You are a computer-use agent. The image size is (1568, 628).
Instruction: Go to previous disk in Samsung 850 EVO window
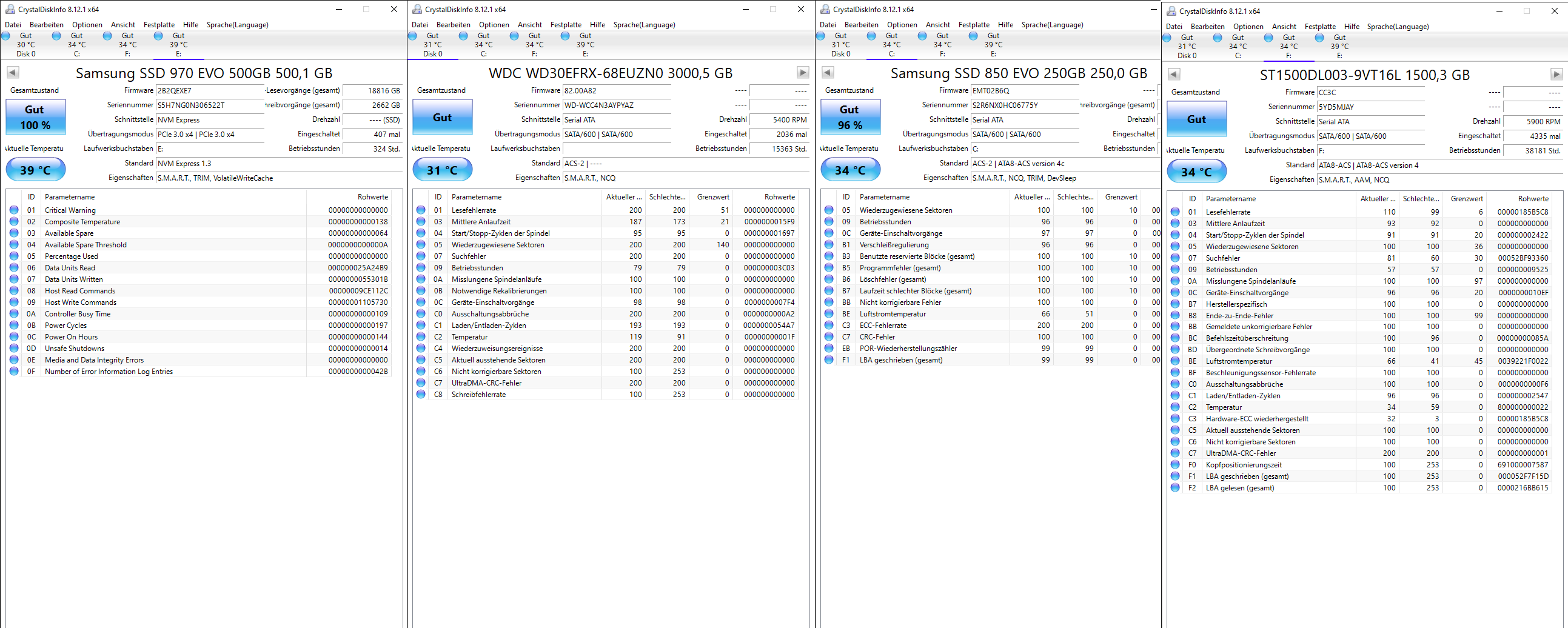(x=827, y=72)
